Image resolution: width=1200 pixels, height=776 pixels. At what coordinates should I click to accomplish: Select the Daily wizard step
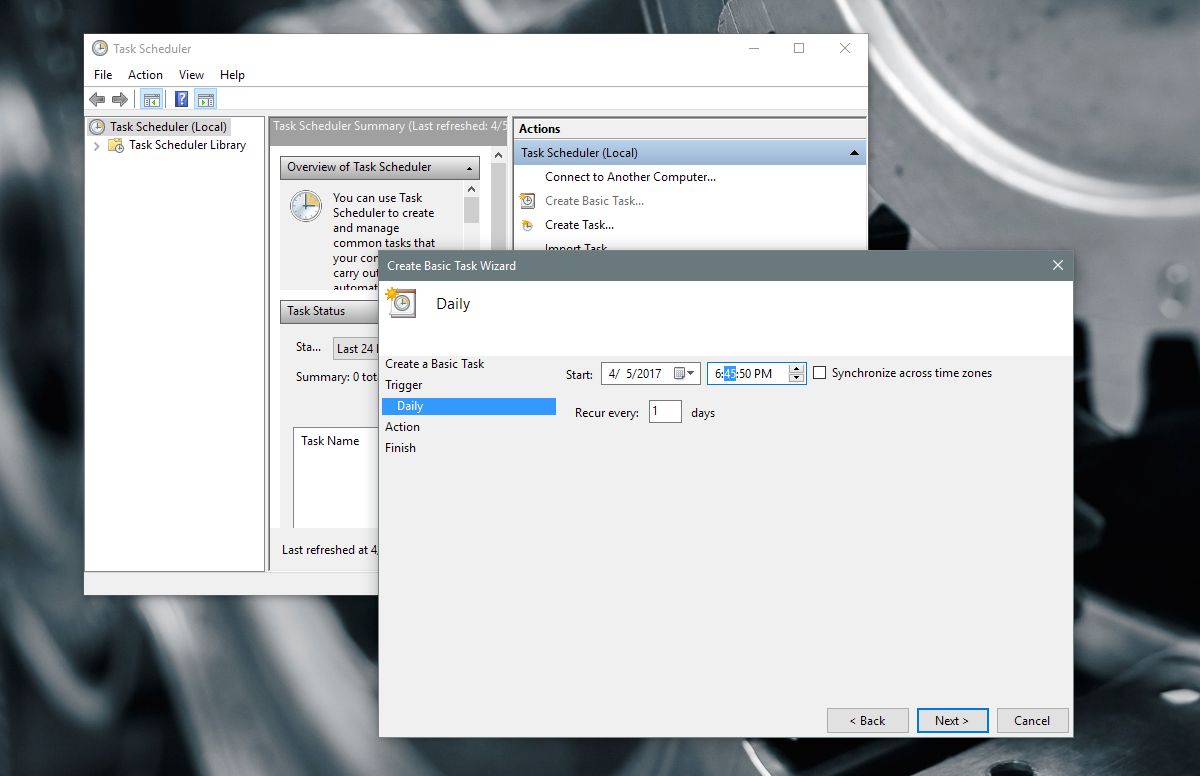coord(468,406)
